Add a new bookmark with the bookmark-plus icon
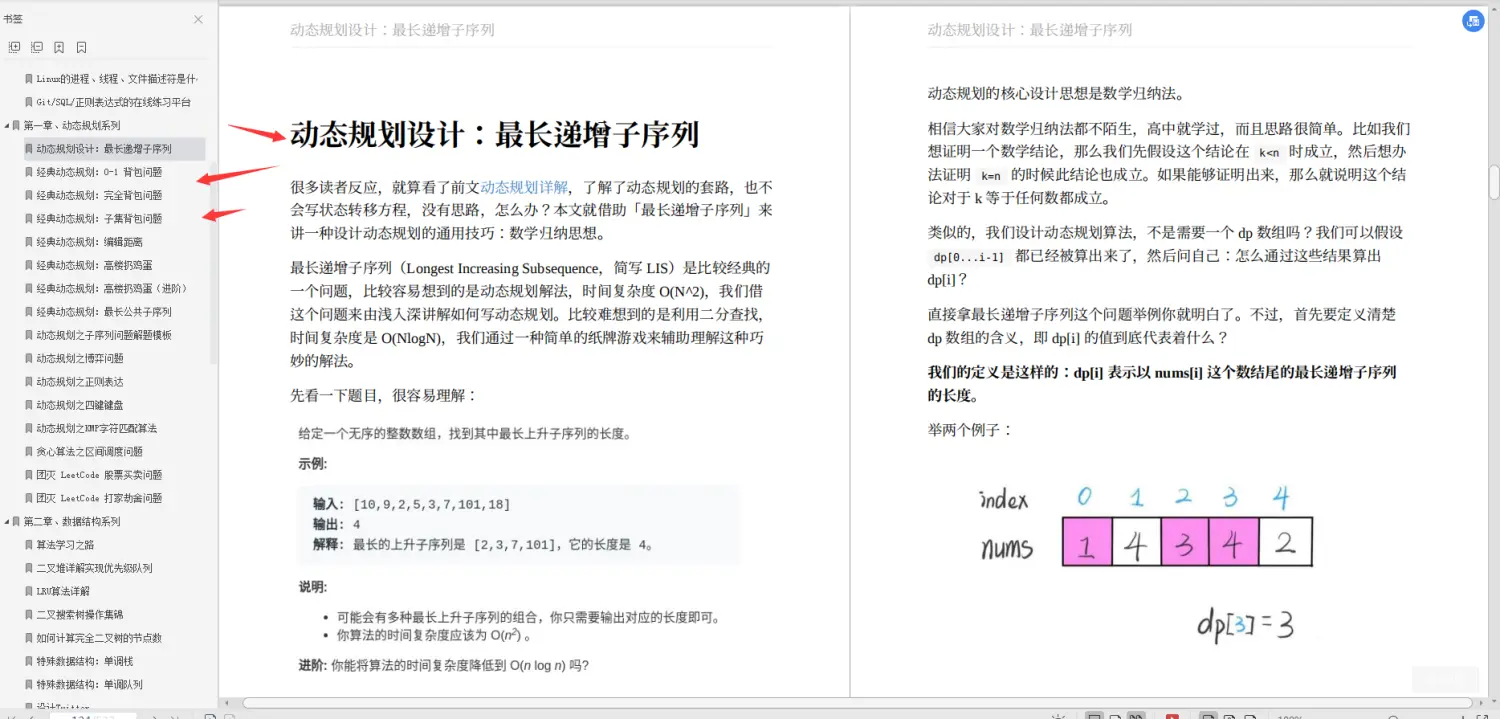The width and height of the screenshot is (1500, 719). click(58, 47)
